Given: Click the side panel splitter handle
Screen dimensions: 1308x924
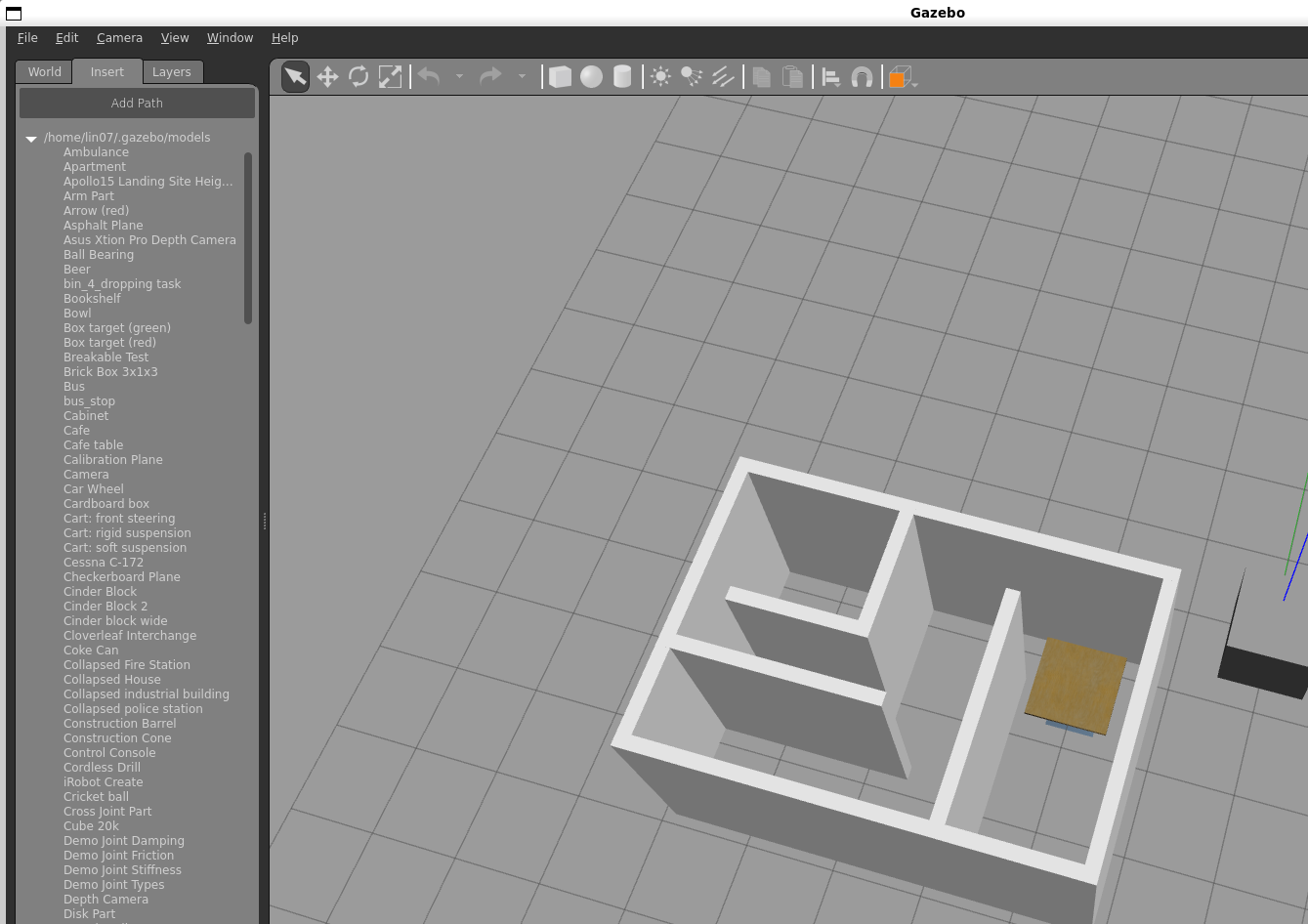Looking at the screenshot, I should 265,522.
